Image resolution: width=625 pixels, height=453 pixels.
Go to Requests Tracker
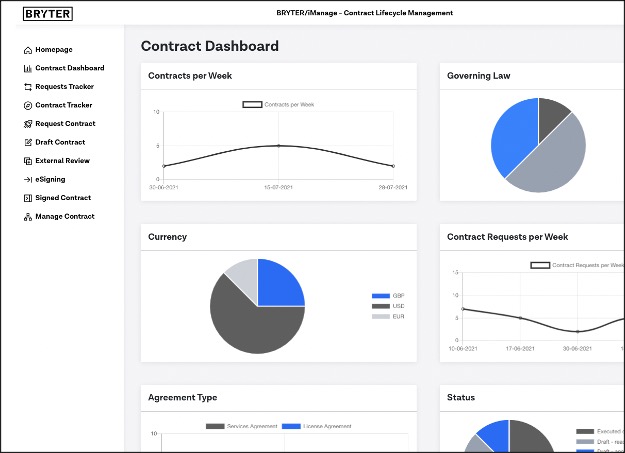[65, 87]
